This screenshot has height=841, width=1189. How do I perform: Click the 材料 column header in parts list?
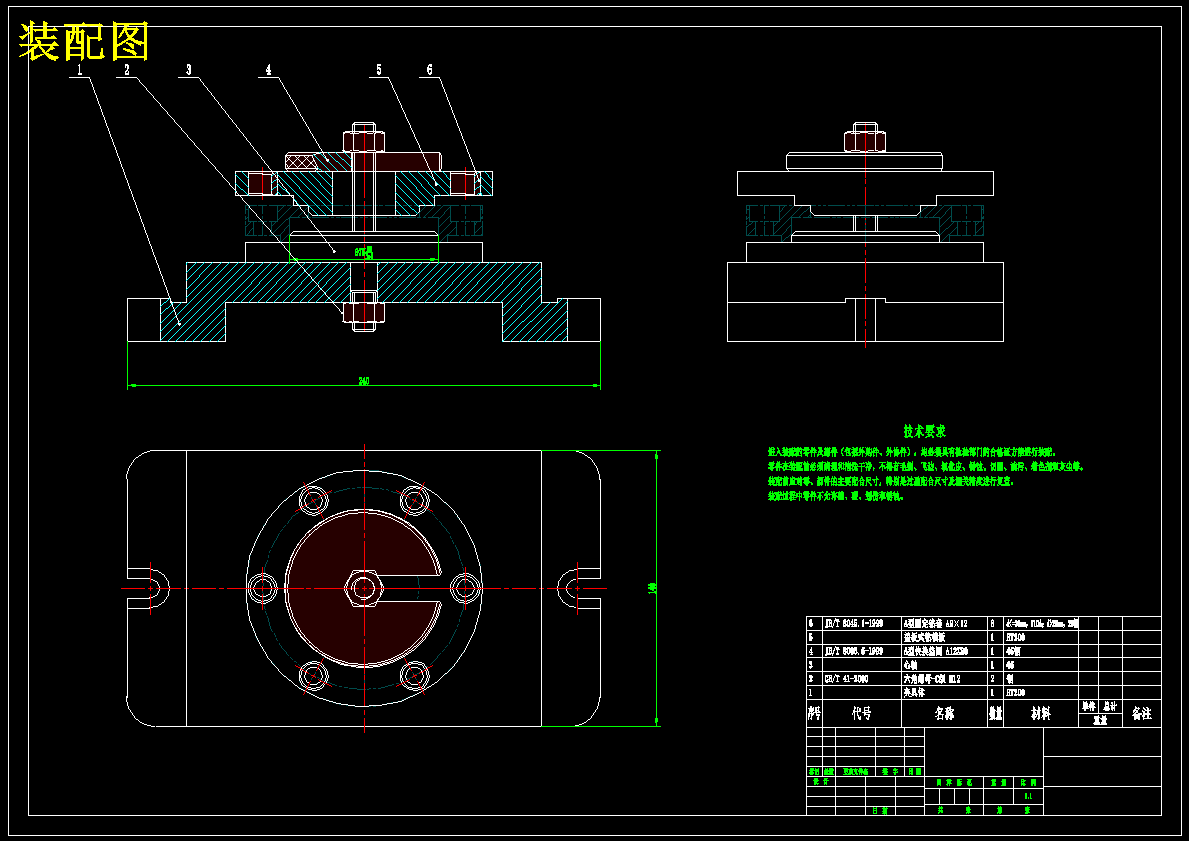pos(1040,714)
